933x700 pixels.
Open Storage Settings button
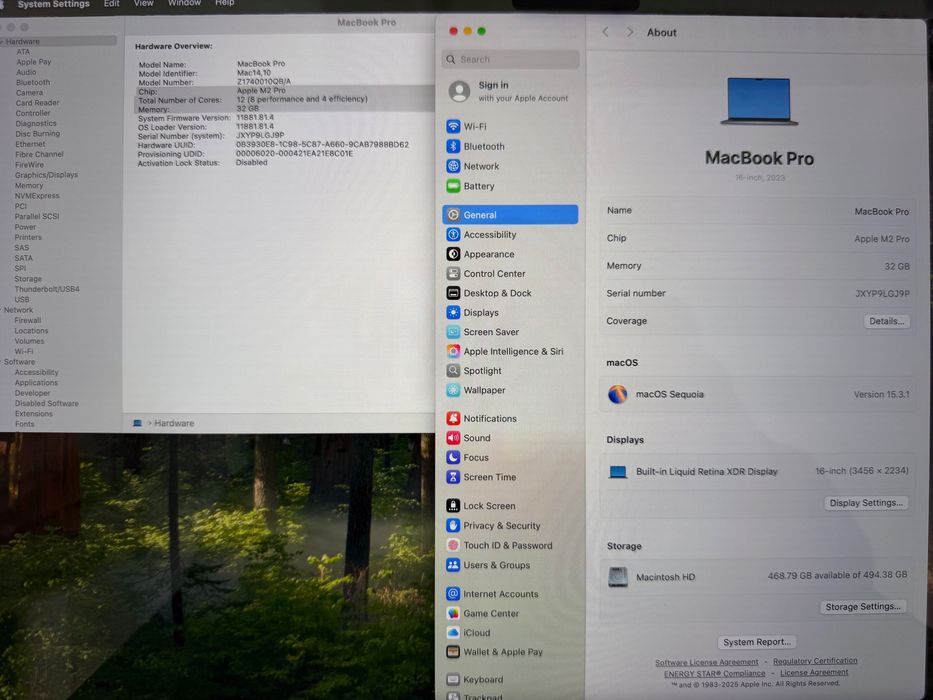coord(863,607)
